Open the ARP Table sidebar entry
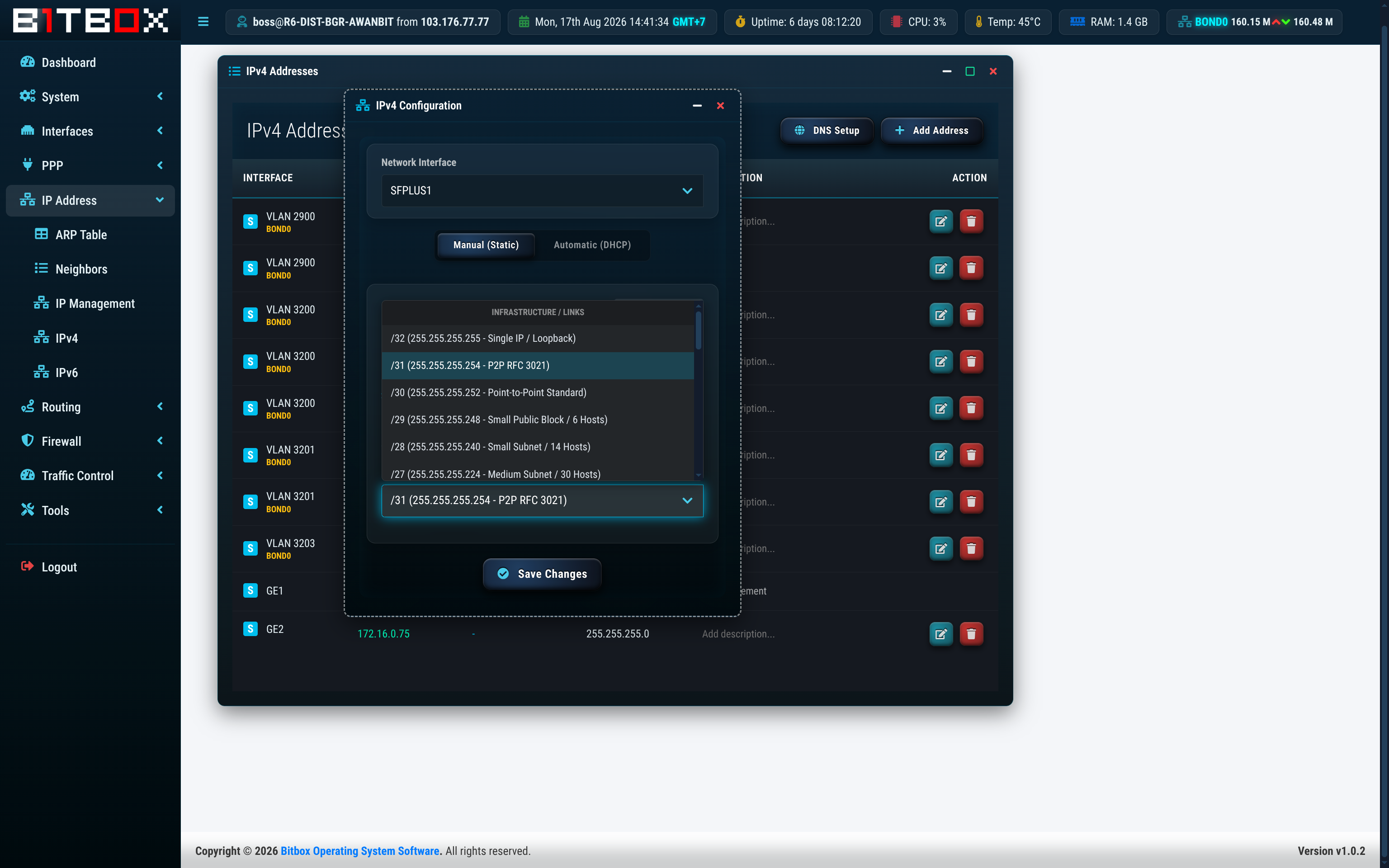This screenshot has height=868, width=1389. point(90,234)
